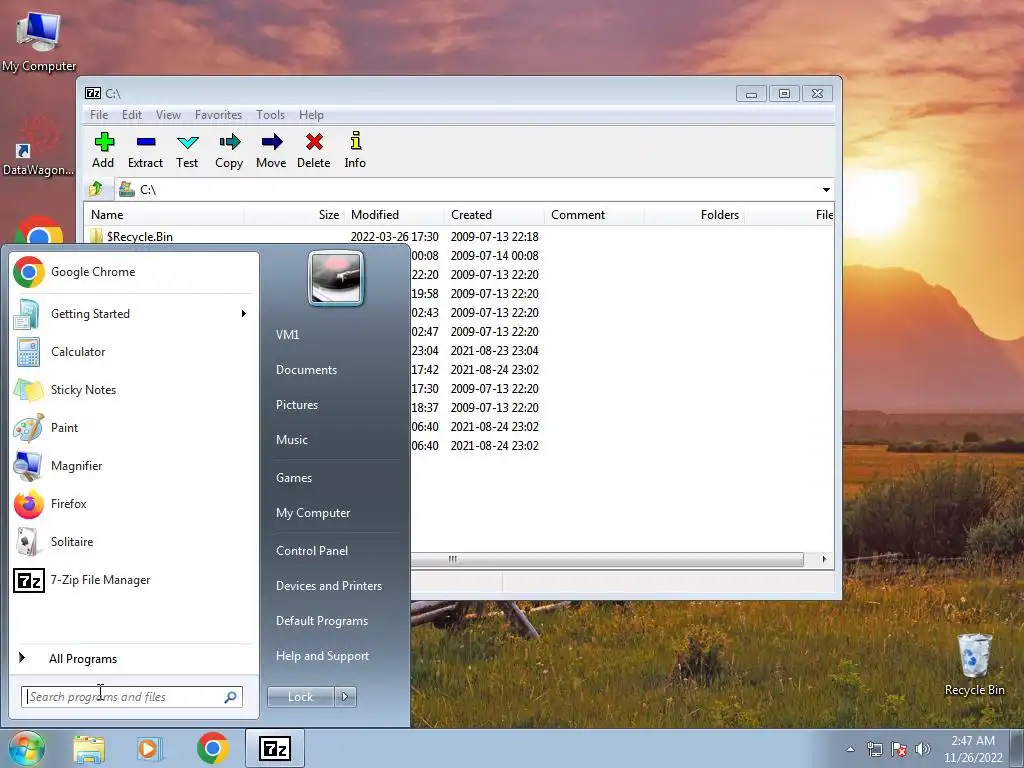
Task: Open Documents from Start menu right pane
Action: (x=306, y=370)
